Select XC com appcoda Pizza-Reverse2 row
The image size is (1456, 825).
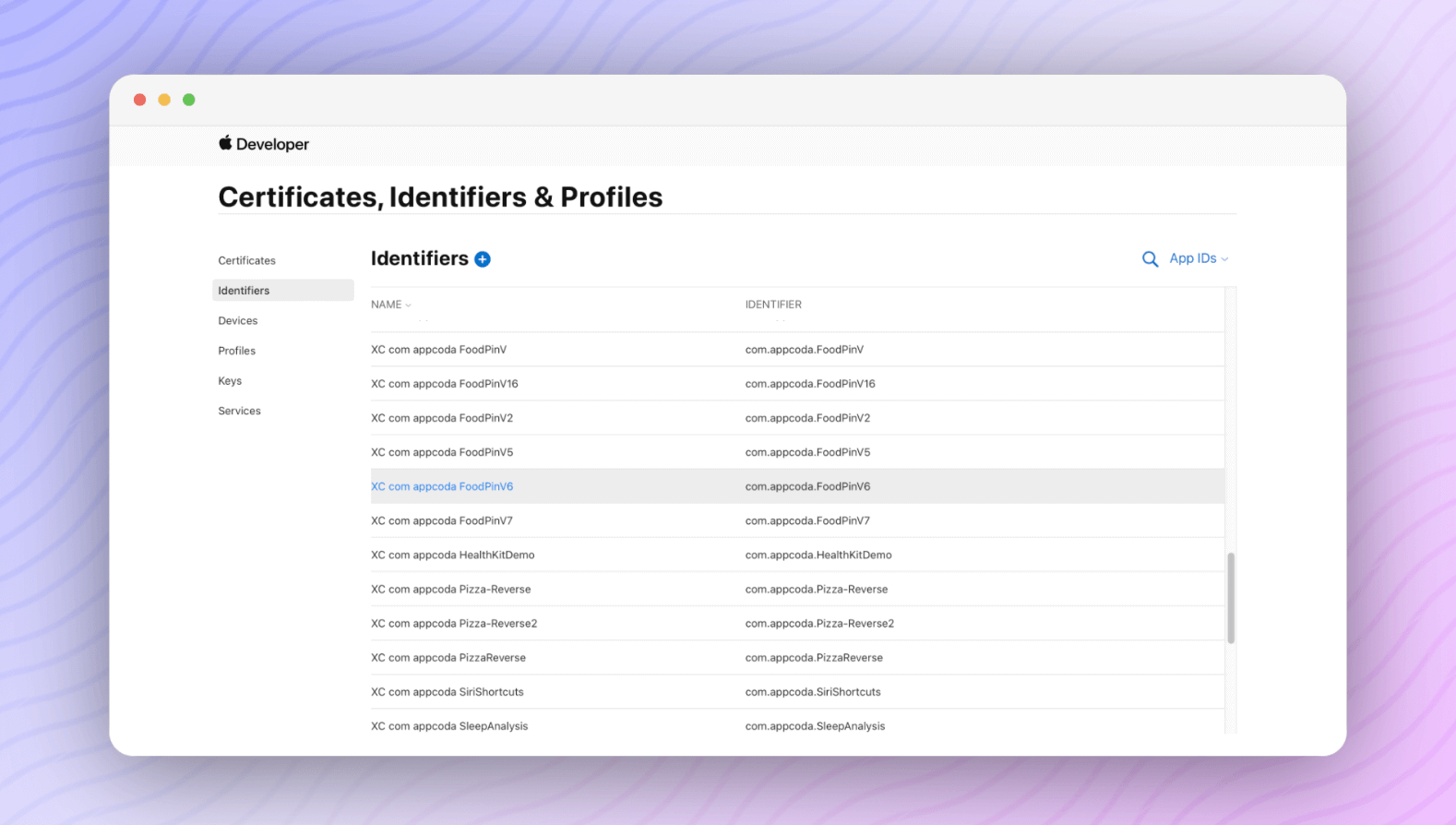(x=453, y=623)
